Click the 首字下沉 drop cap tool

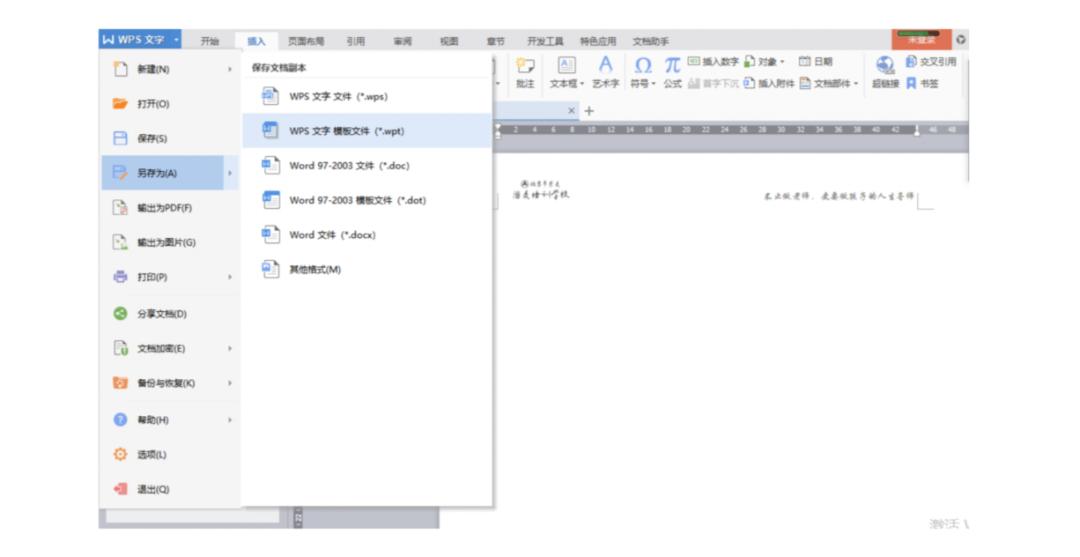click(713, 83)
